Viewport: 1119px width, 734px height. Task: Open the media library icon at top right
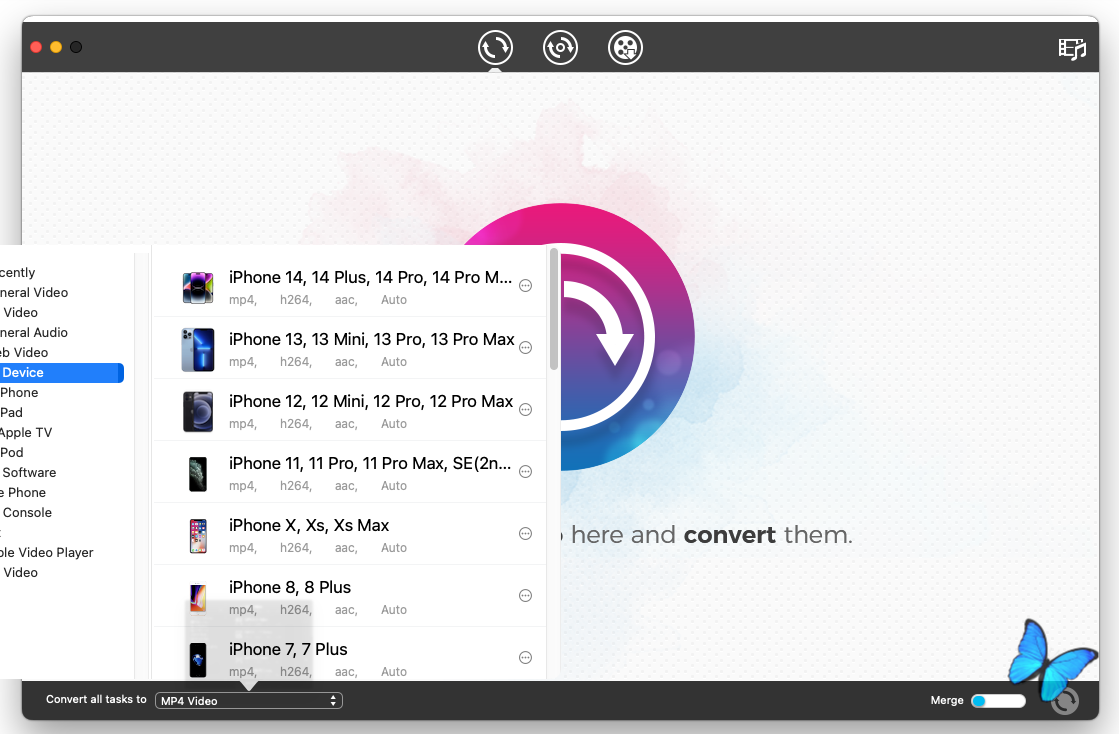[1072, 49]
